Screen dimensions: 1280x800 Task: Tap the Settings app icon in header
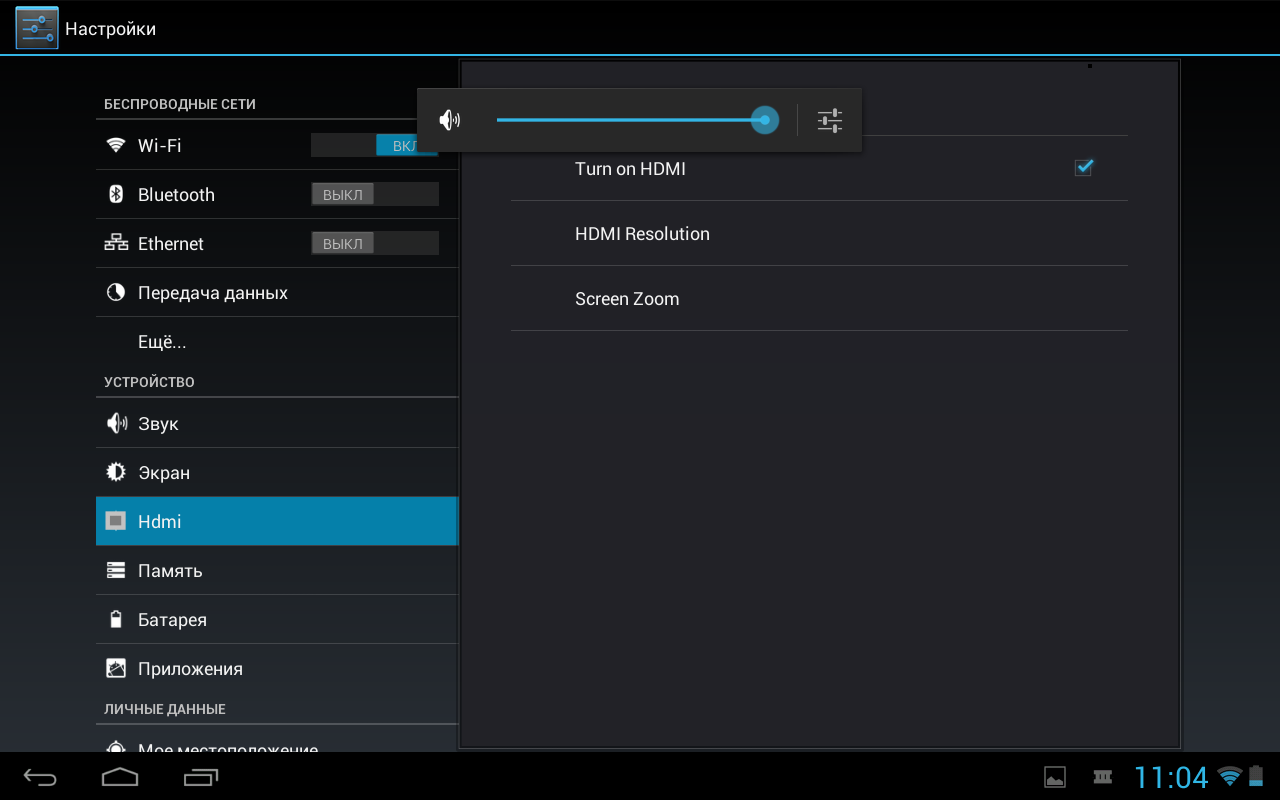tap(37, 28)
